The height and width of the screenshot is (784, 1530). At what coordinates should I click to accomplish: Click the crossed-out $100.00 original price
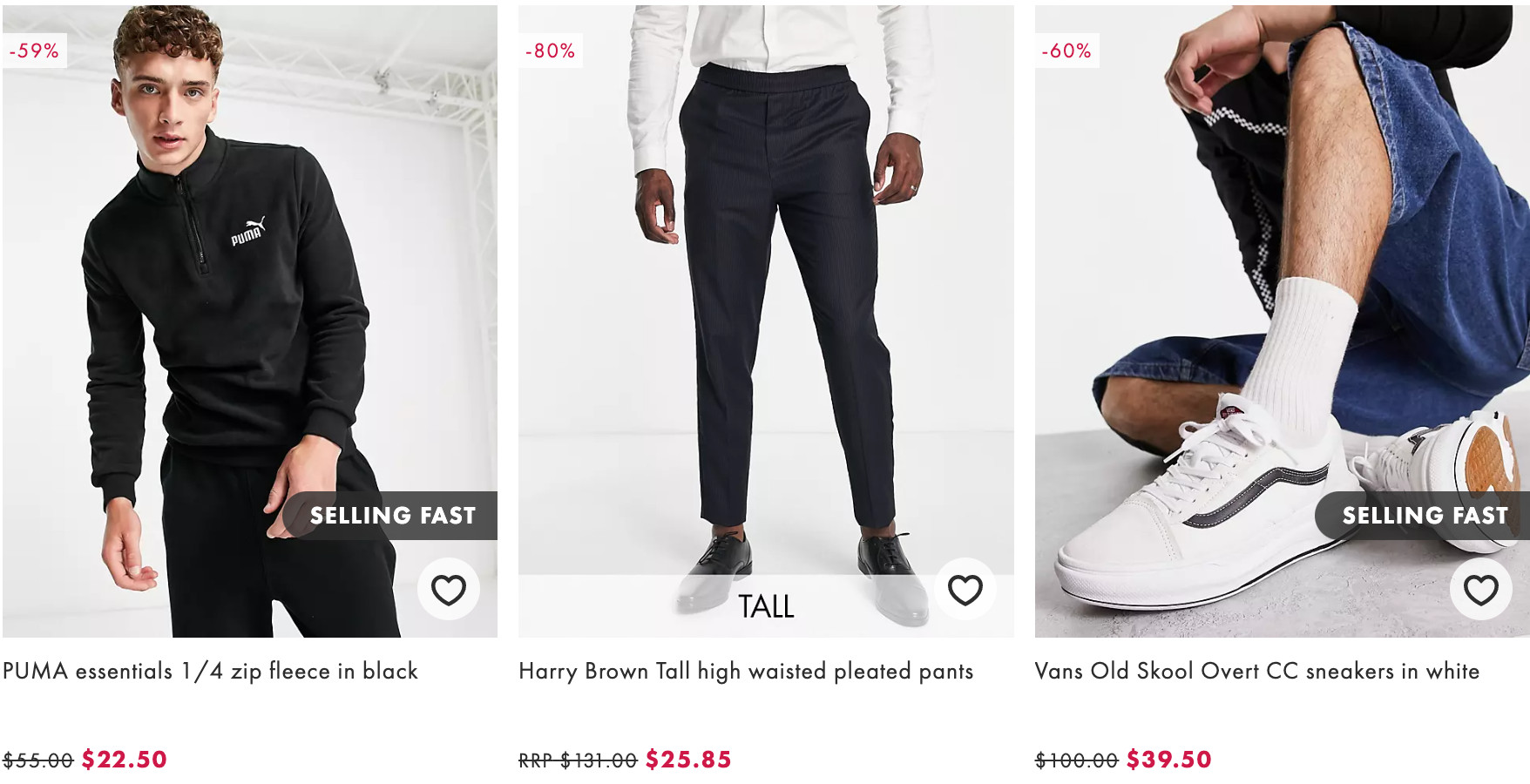1076,760
